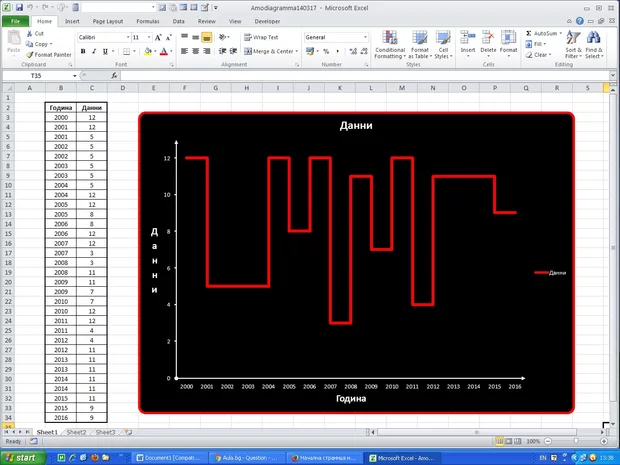Click the Sort & Filter icon

point(573,37)
